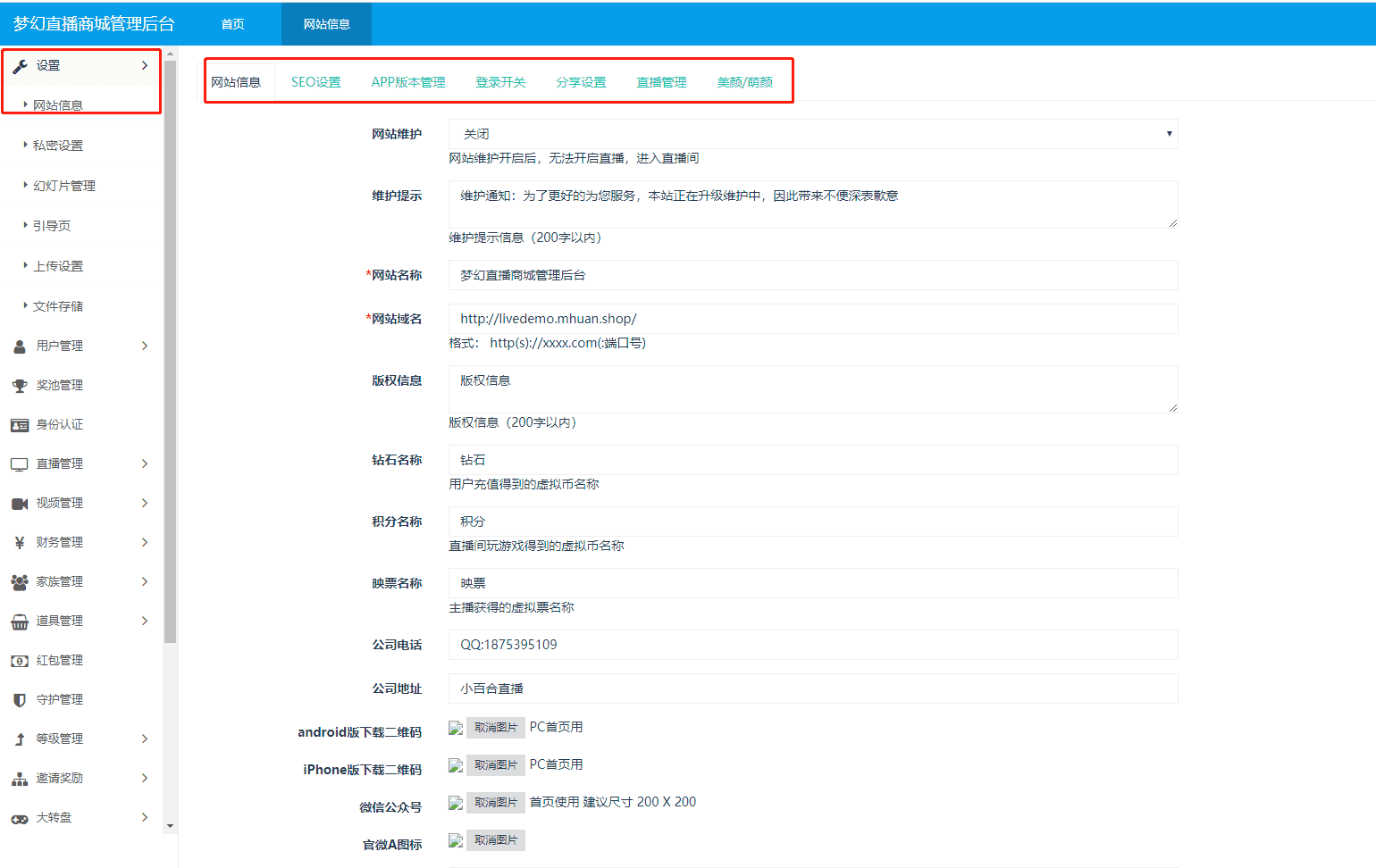
Task: Click the sidebar scrollbar up arrow
Action: [171, 54]
